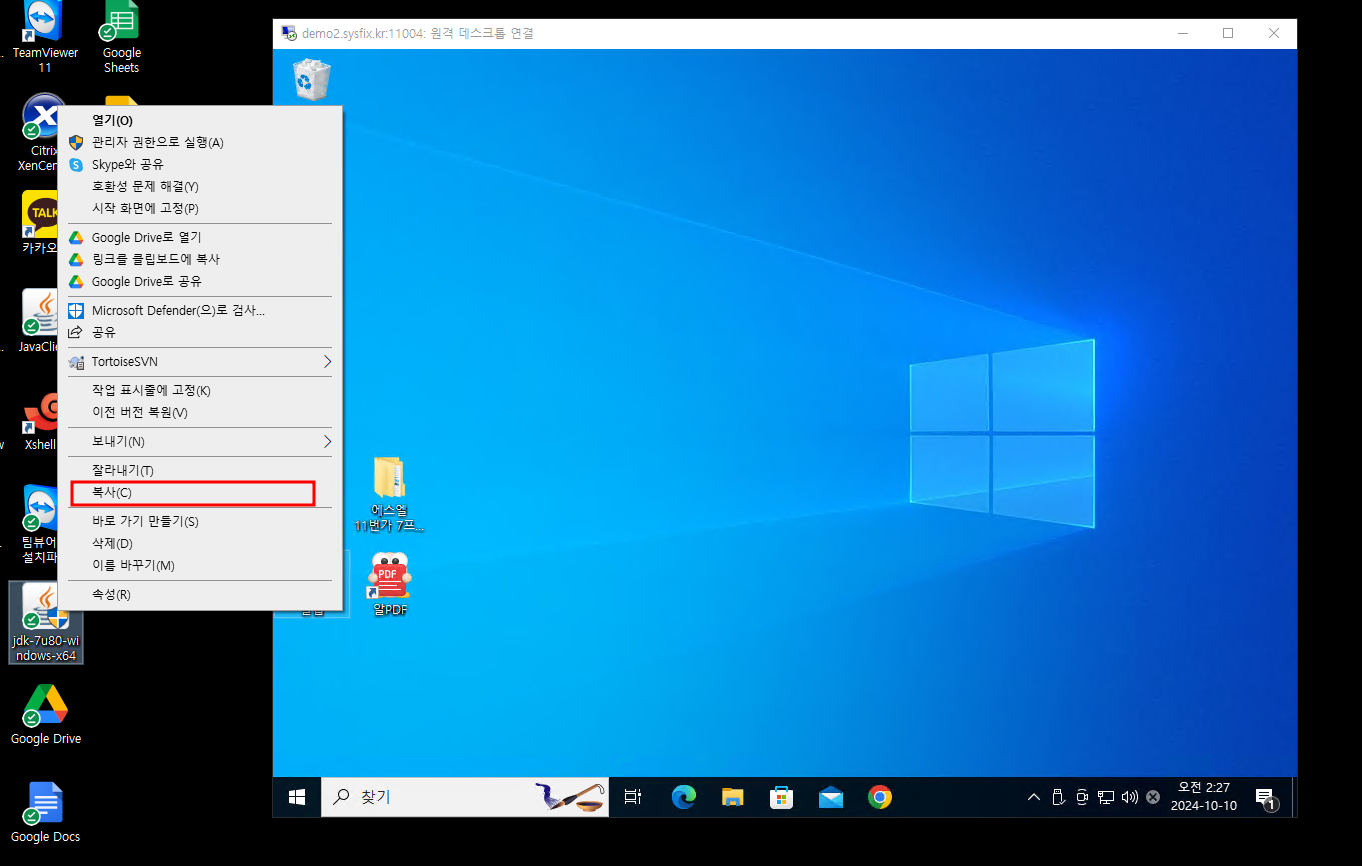Image resolution: width=1362 pixels, height=866 pixels.
Task: Click 속성(R) in the context menu
Action: coord(111,595)
